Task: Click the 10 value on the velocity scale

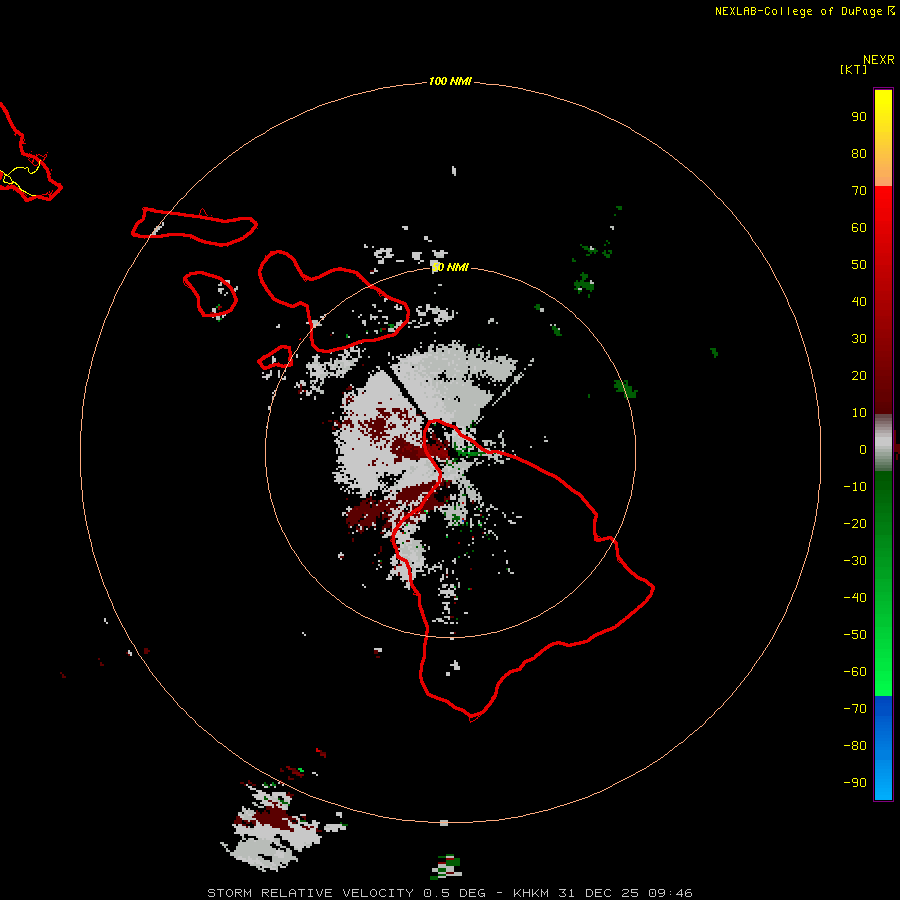Action: [x=859, y=413]
